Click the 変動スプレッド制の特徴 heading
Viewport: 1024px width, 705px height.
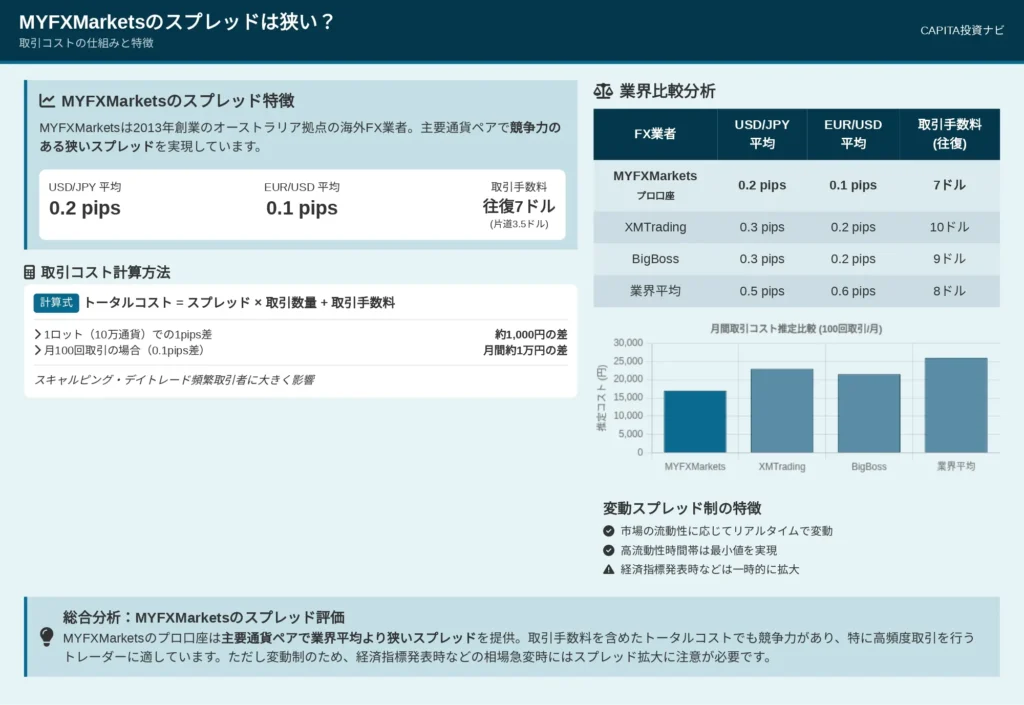pyautogui.click(x=682, y=508)
